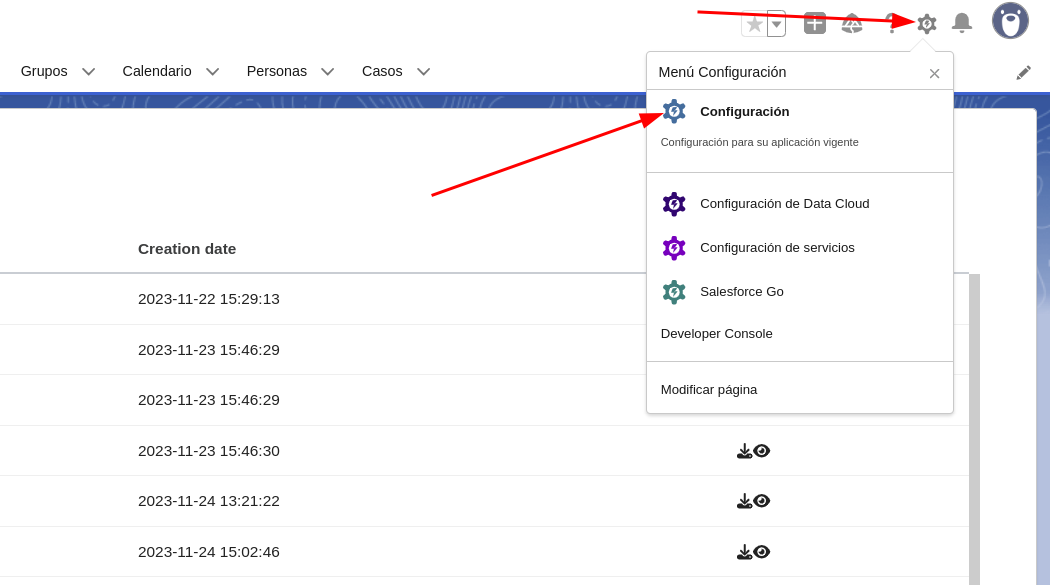Click the setup gear icon in header
1050x585 pixels.
927,23
